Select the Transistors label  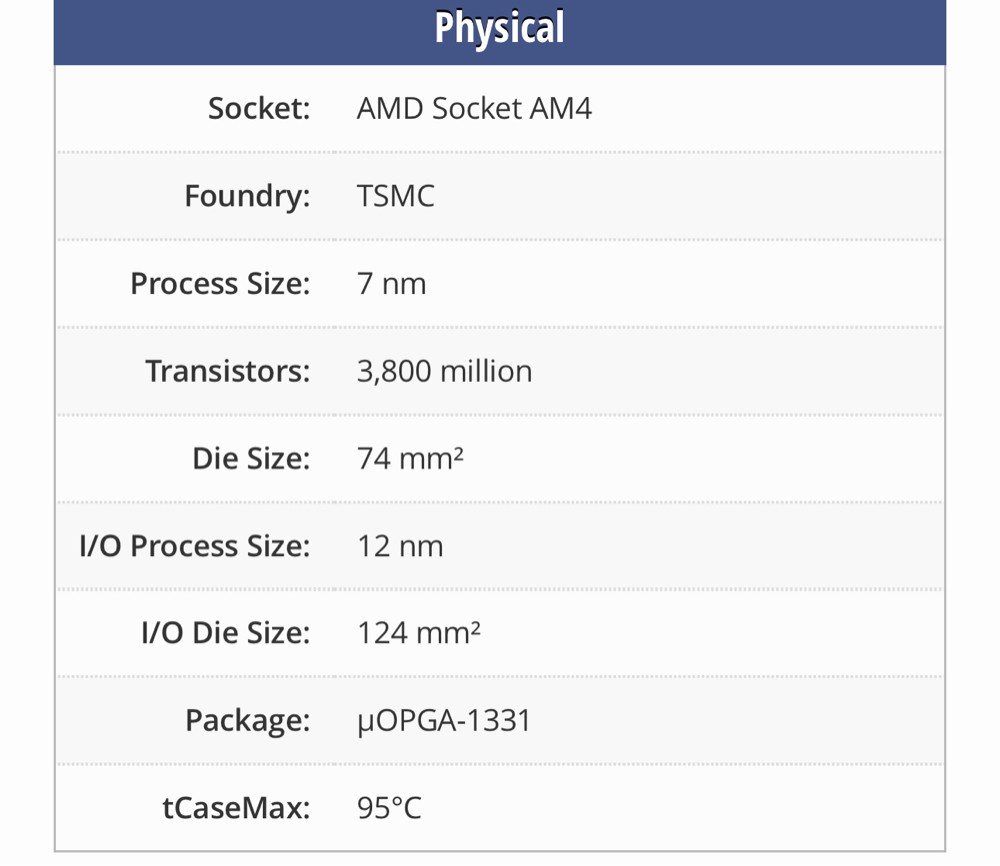tap(228, 371)
